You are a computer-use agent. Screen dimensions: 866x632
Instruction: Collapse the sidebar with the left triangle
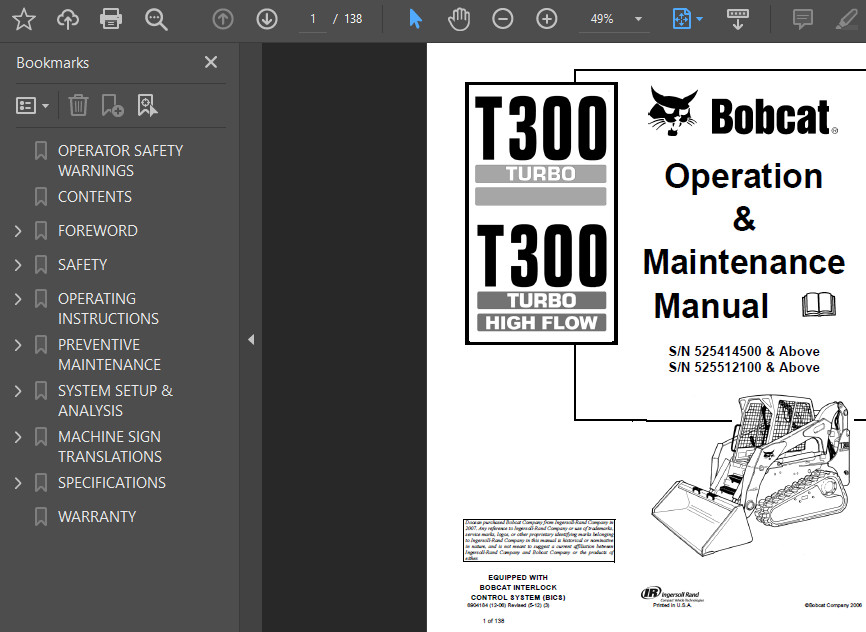(251, 339)
